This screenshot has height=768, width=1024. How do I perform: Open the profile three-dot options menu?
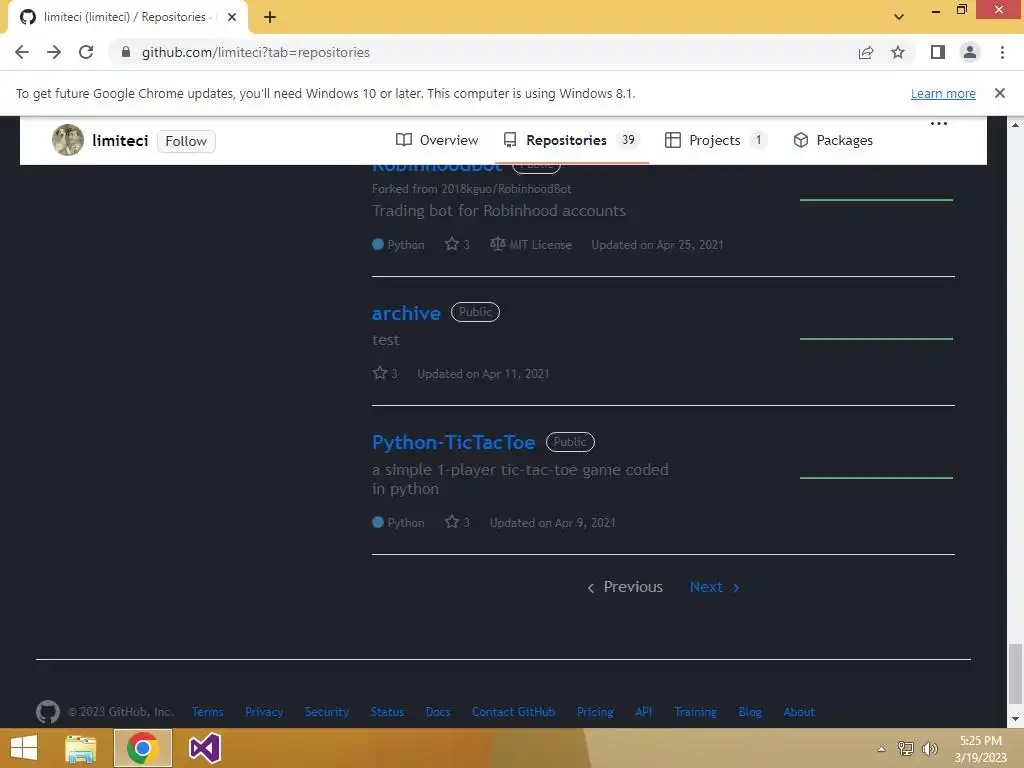click(938, 123)
